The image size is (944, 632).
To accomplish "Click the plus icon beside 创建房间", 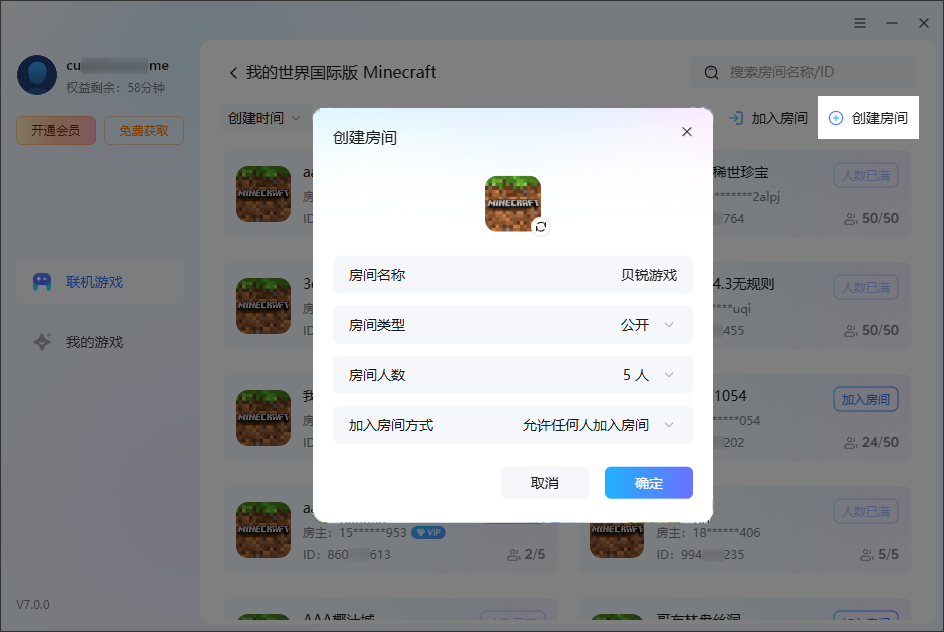I will click(836, 118).
